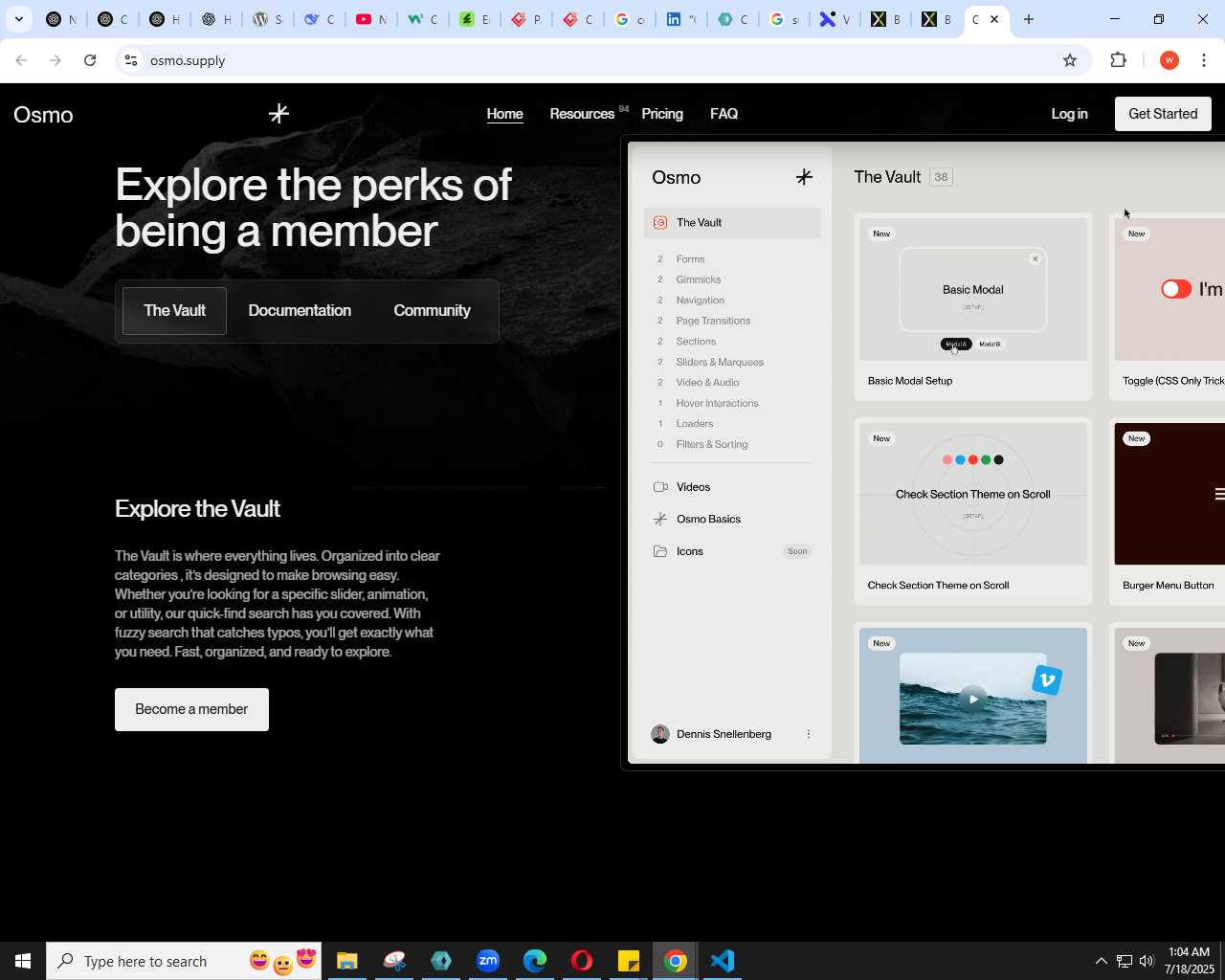Viewport: 1225px width, 980px height.
Task: Click the Osmo logo in the site header
Action: click(x=43, y=115)
